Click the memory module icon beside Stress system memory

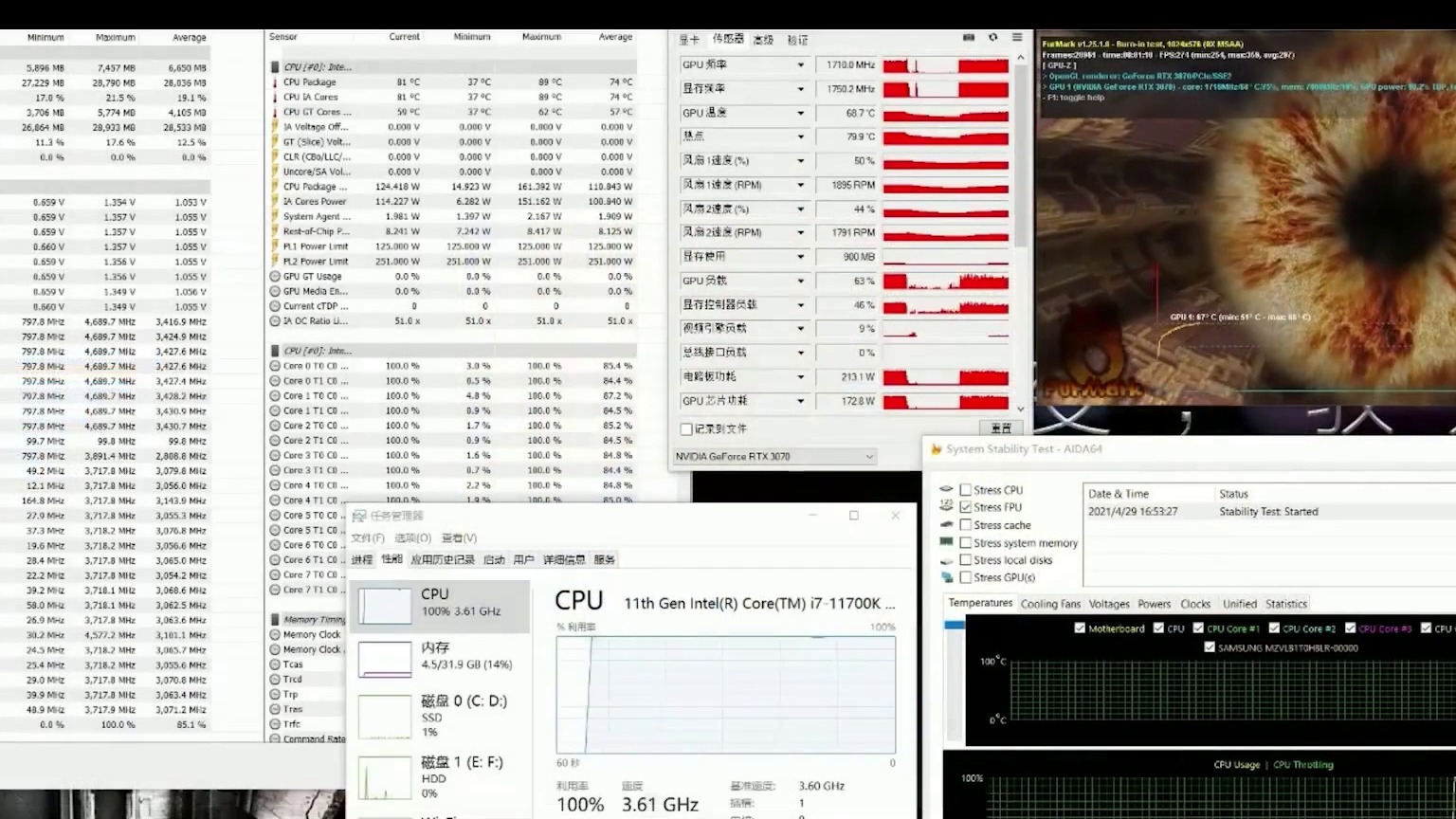945,541
